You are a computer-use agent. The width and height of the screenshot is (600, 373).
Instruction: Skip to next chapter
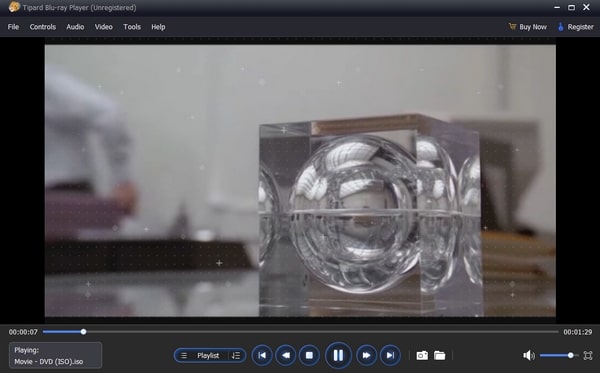pyautogui.click(x=390, y=355)
